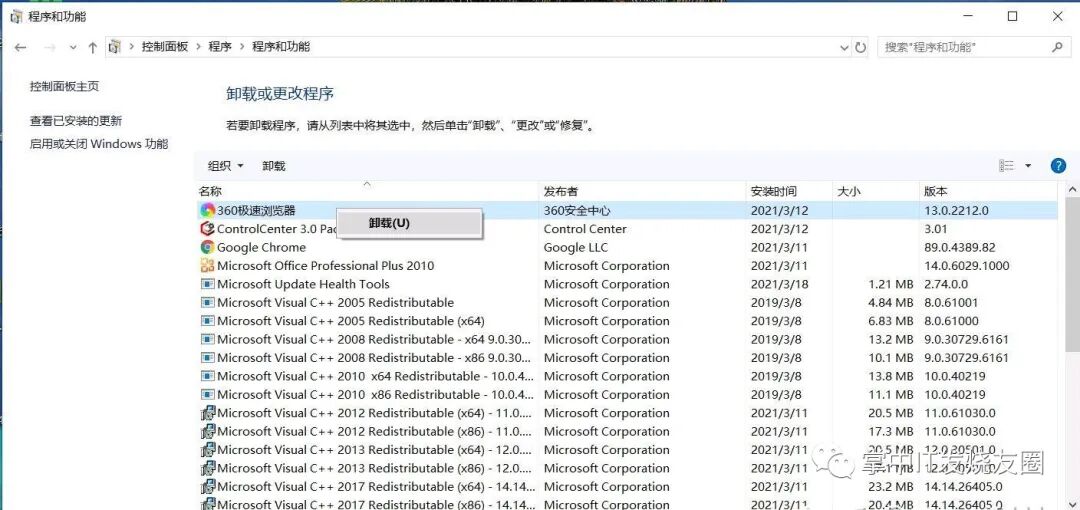The image size is (1080, 510).
Task: Click the list scrollbar up arrow
Action: (x=1072, y=190)
